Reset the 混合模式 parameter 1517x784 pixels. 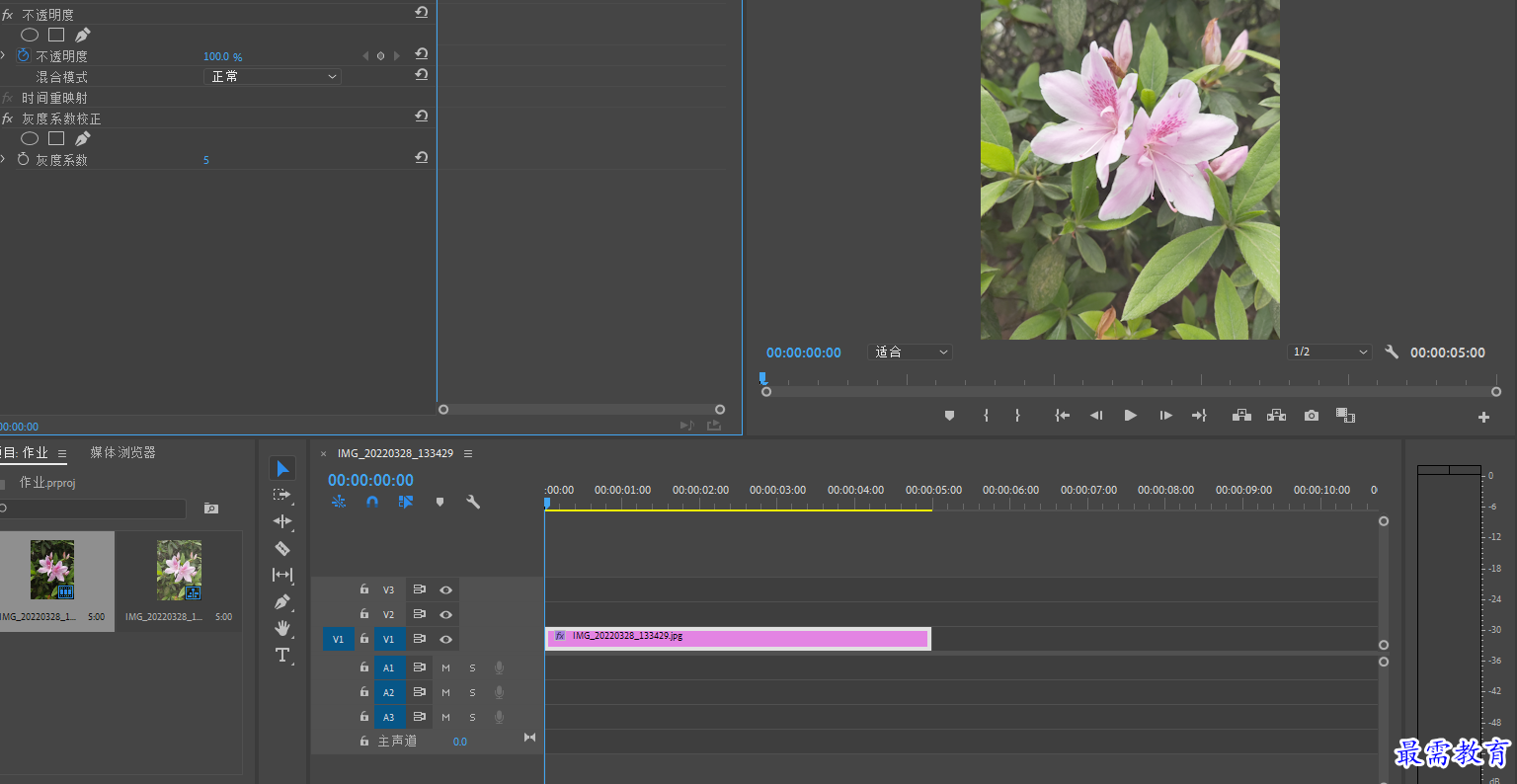point(422,75)
